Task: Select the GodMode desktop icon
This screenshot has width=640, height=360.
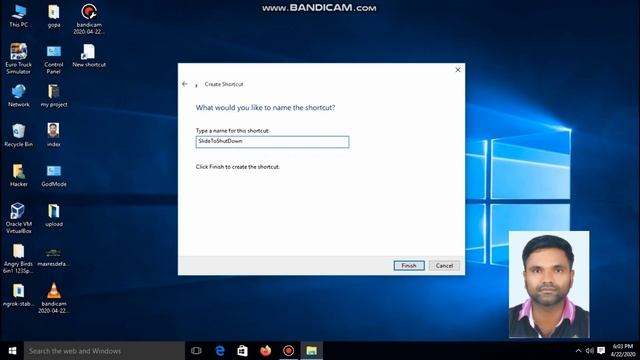Action: pos(54,175)
